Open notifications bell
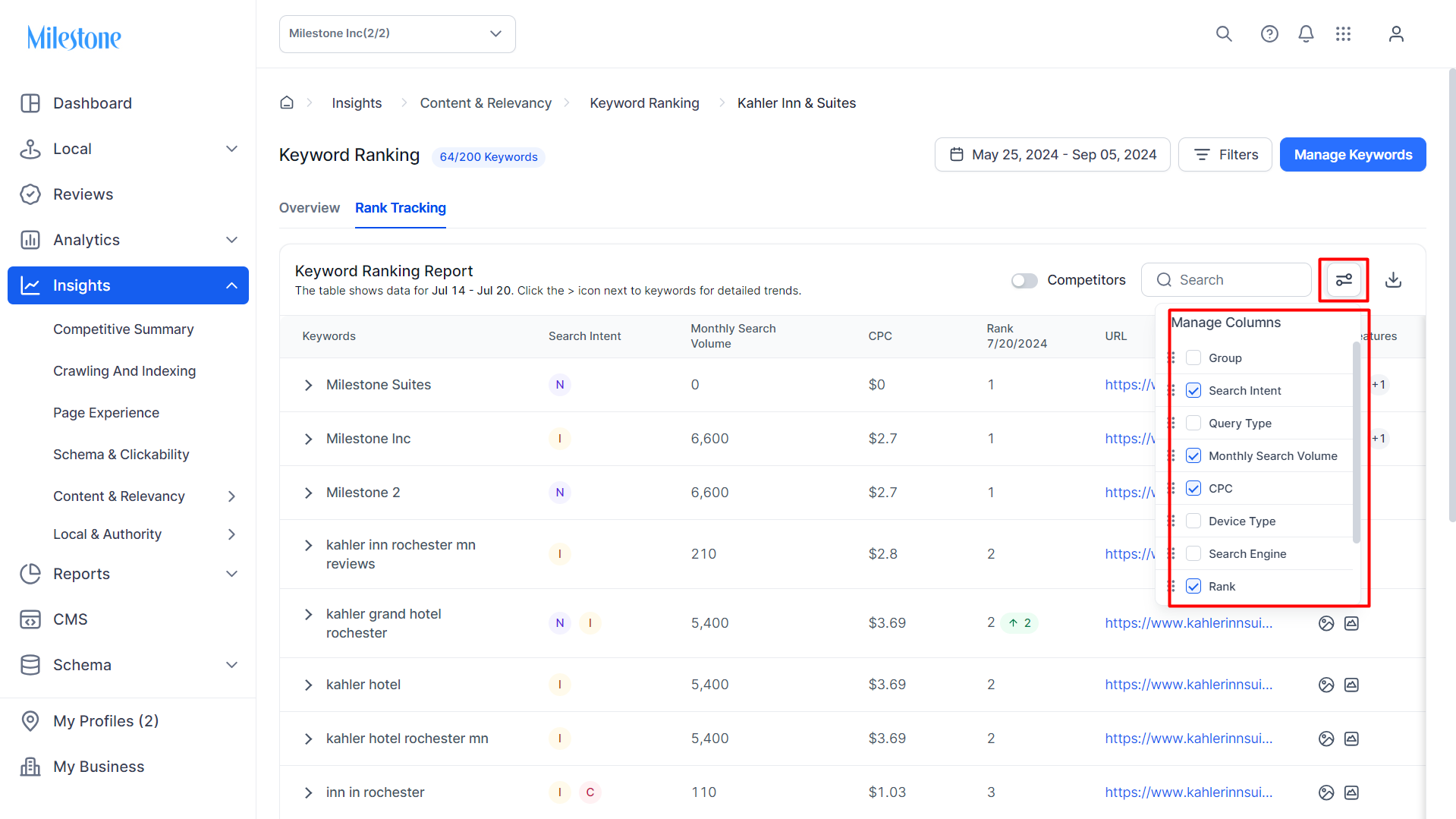Viewport: 1456px width, 819px height. click(1306, 34)
